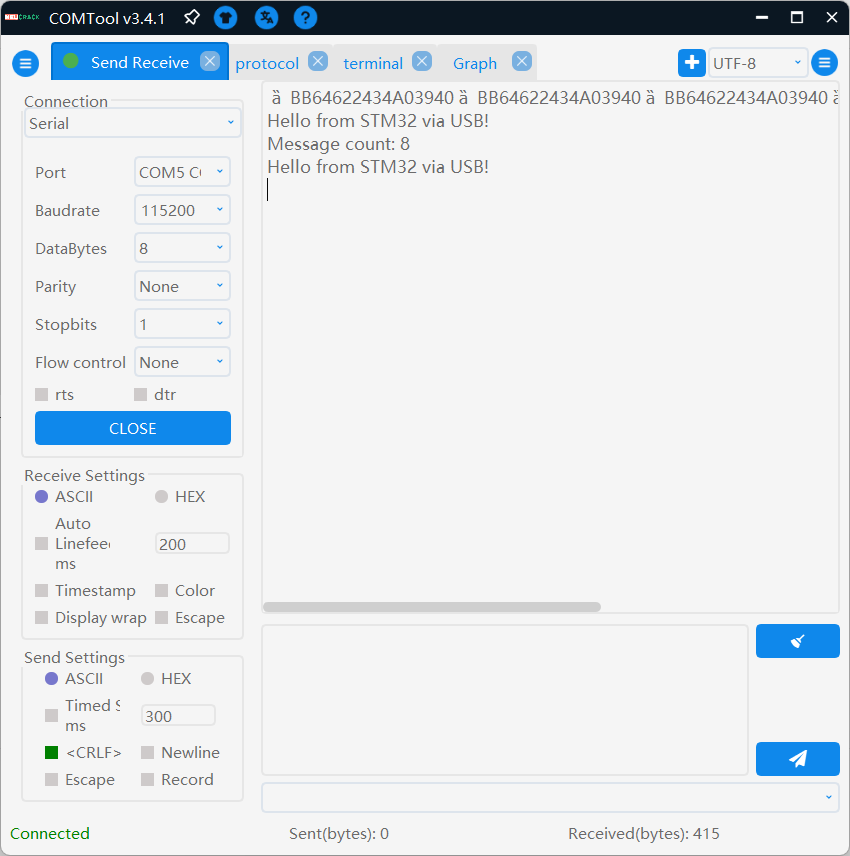Click the receive area horizontal scrollbar

(x=432, y=607)
